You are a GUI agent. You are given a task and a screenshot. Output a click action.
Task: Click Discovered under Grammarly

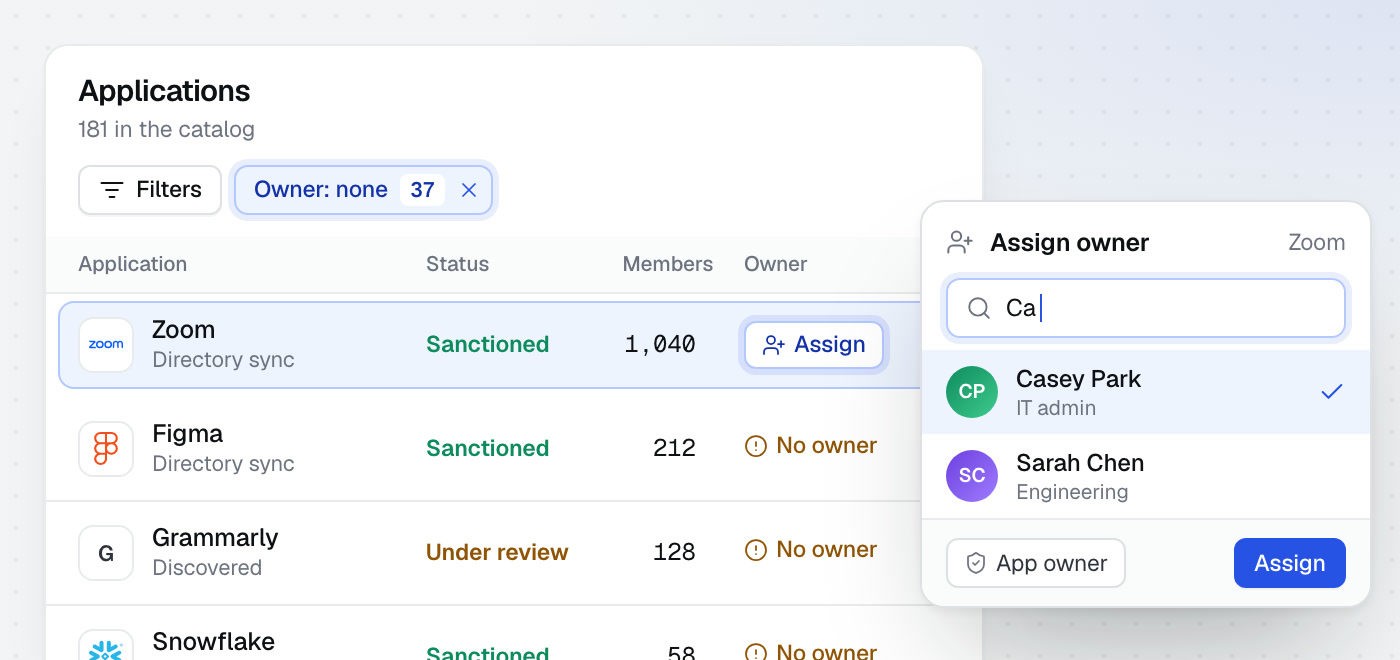tap(207, 568)
